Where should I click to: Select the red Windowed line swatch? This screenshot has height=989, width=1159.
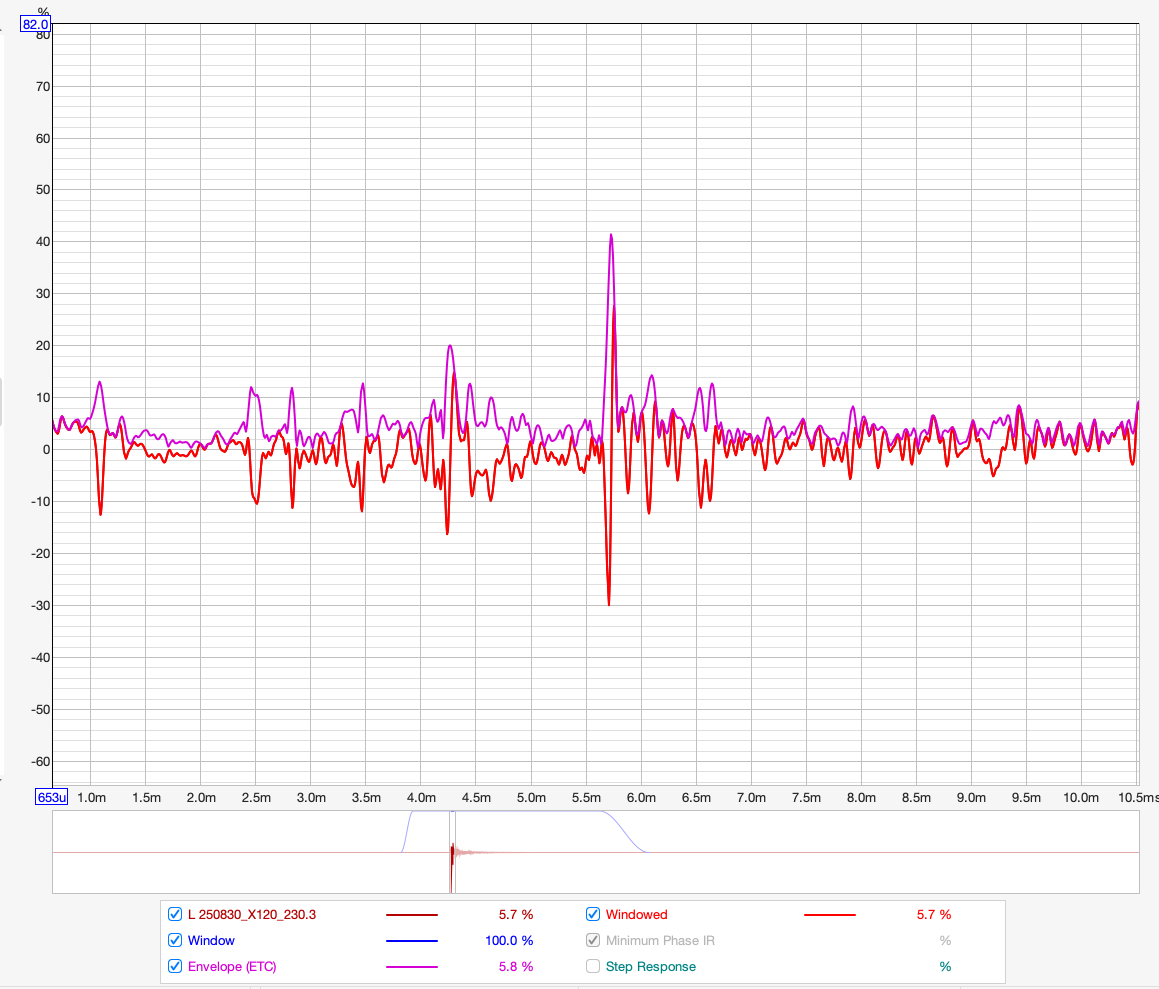click(829, 915)
